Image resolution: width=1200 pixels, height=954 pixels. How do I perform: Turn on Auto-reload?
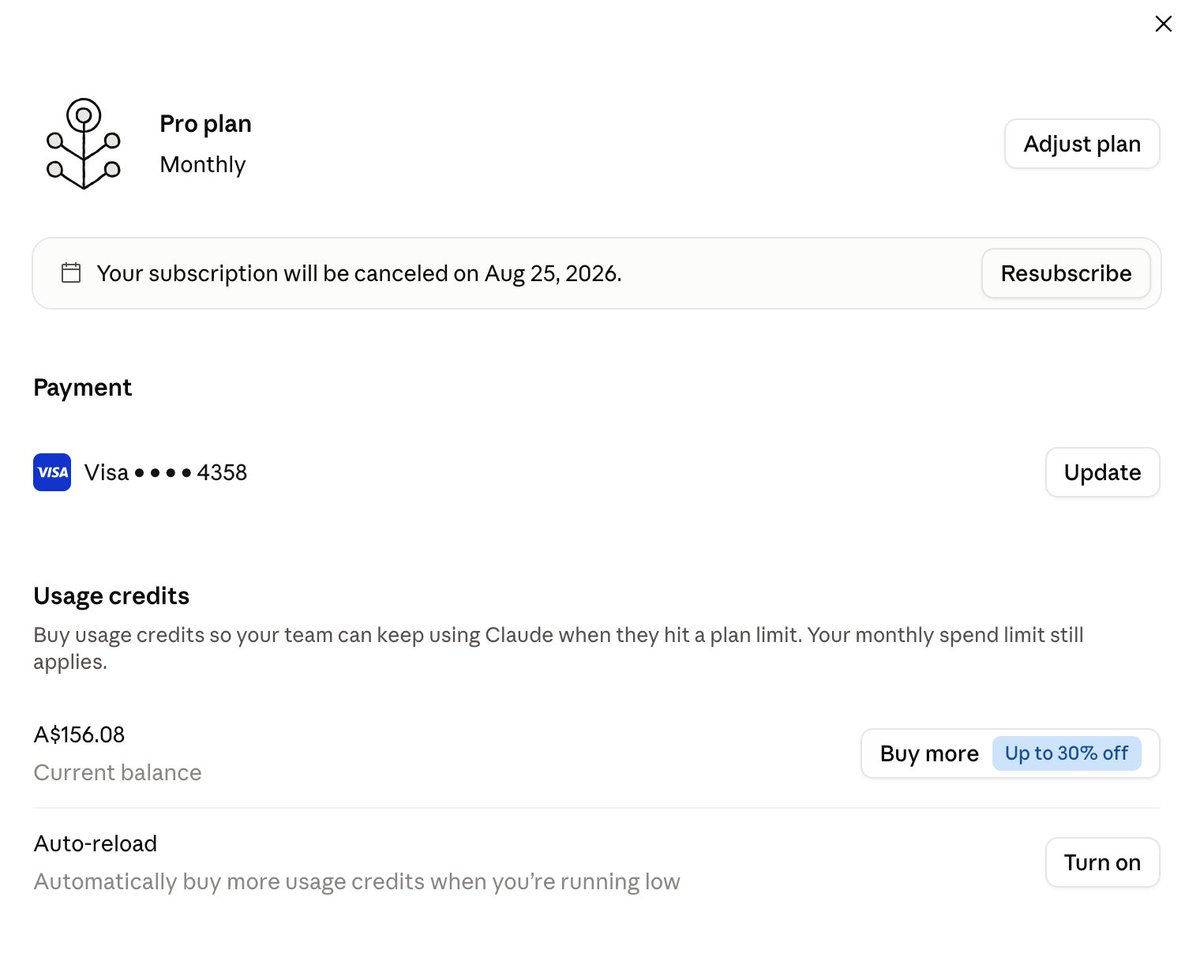1102,862
